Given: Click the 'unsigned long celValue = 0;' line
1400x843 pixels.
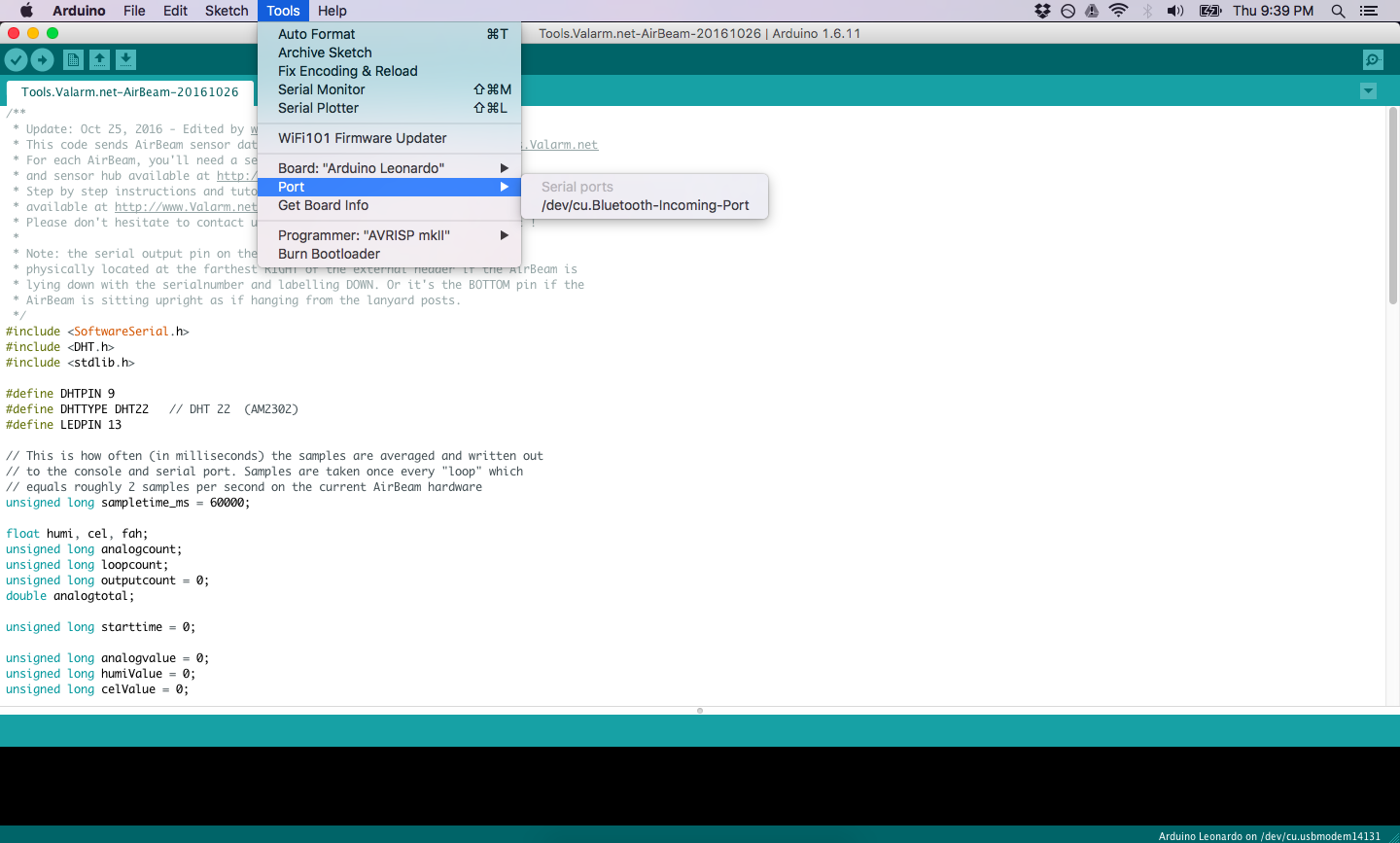Looking at the screenshot, I should pos(97,689).
